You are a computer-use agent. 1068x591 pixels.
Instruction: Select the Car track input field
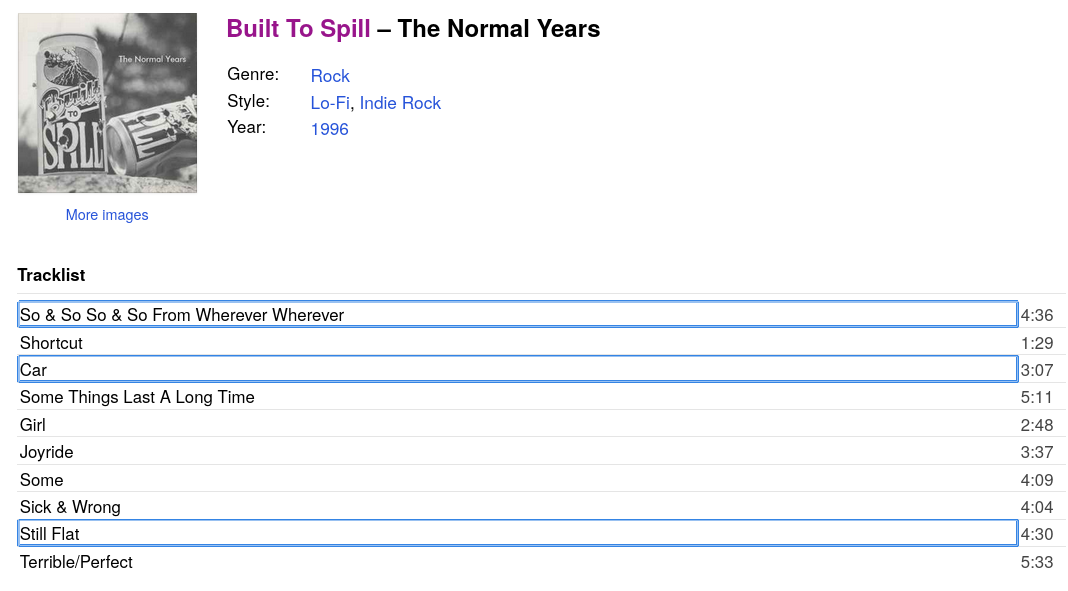517,370
